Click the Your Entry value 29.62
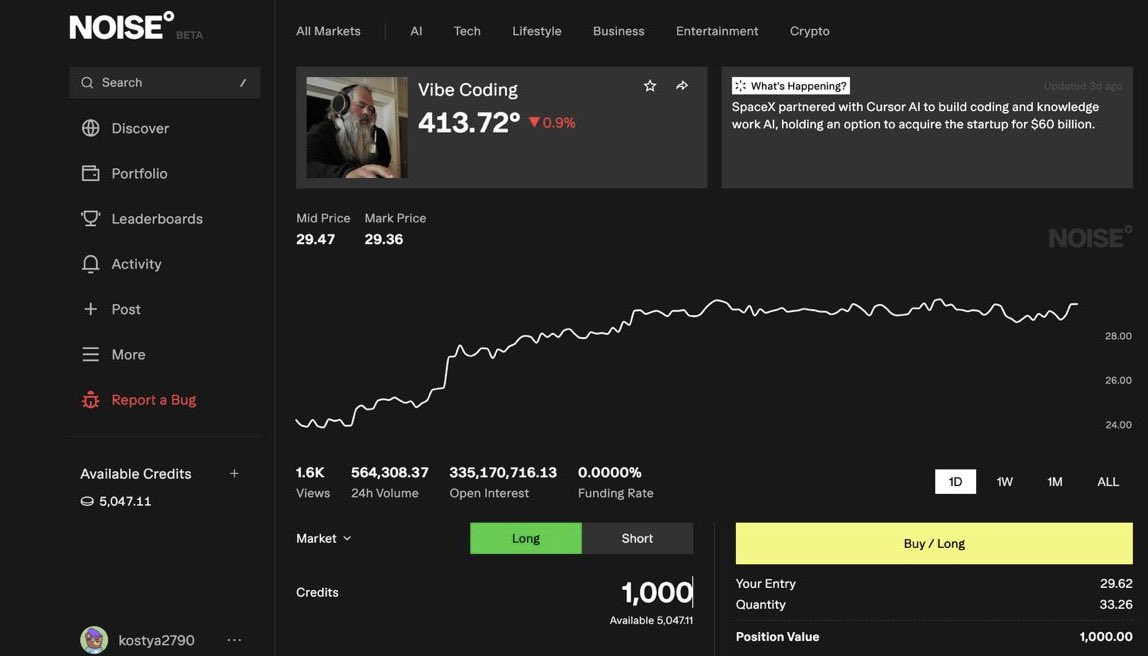Viewport: 1148px width, 656px height. (x=1116, y=584)
